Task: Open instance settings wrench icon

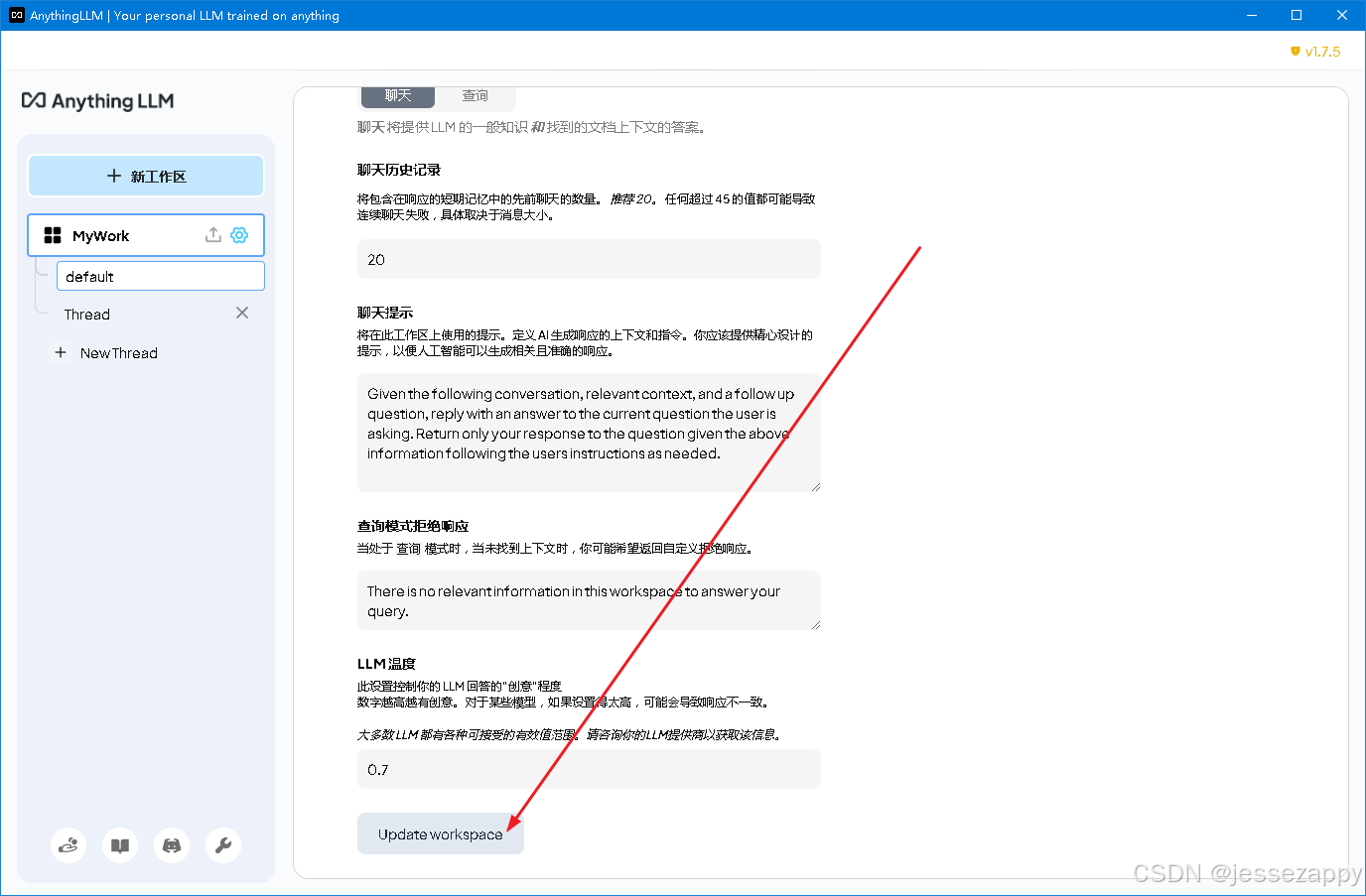Action: (223, 845)
